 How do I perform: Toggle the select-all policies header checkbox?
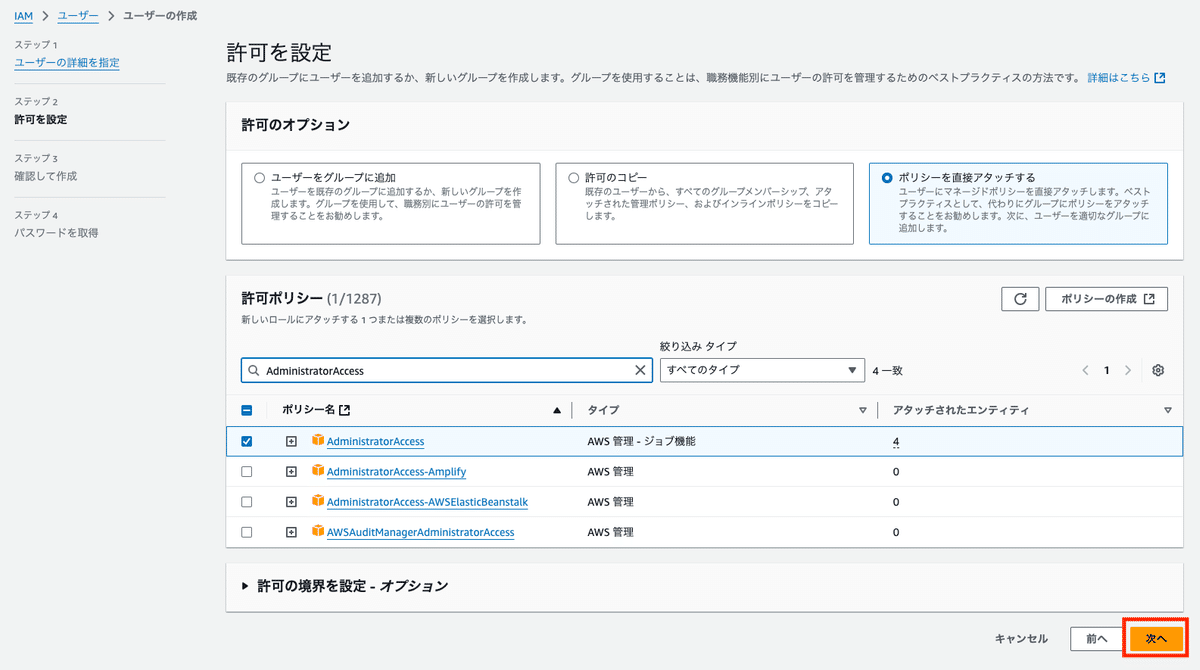pos(247,410)
